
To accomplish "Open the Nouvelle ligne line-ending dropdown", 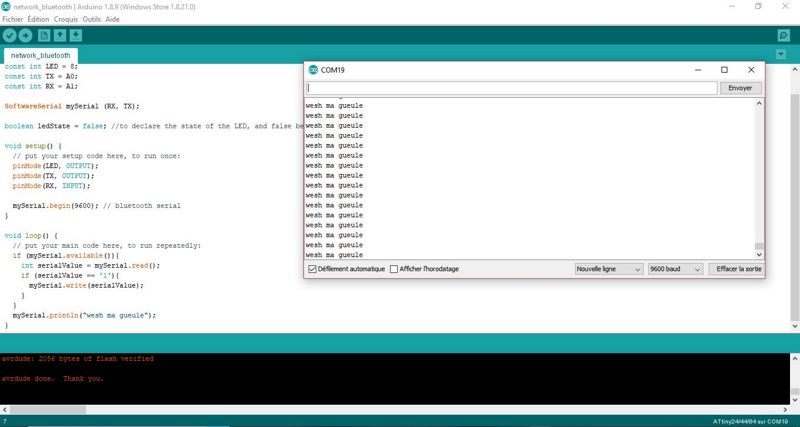I will point(609,269).
